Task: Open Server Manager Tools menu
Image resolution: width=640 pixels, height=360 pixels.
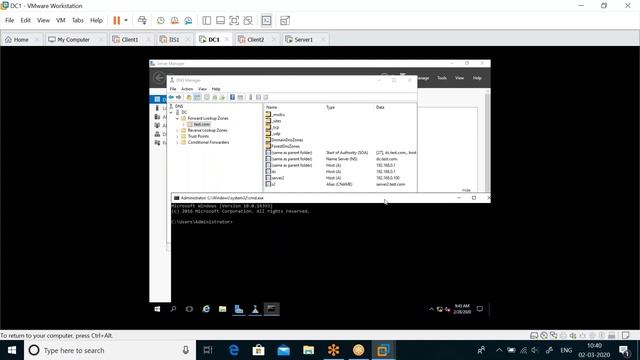Action: 442,78
